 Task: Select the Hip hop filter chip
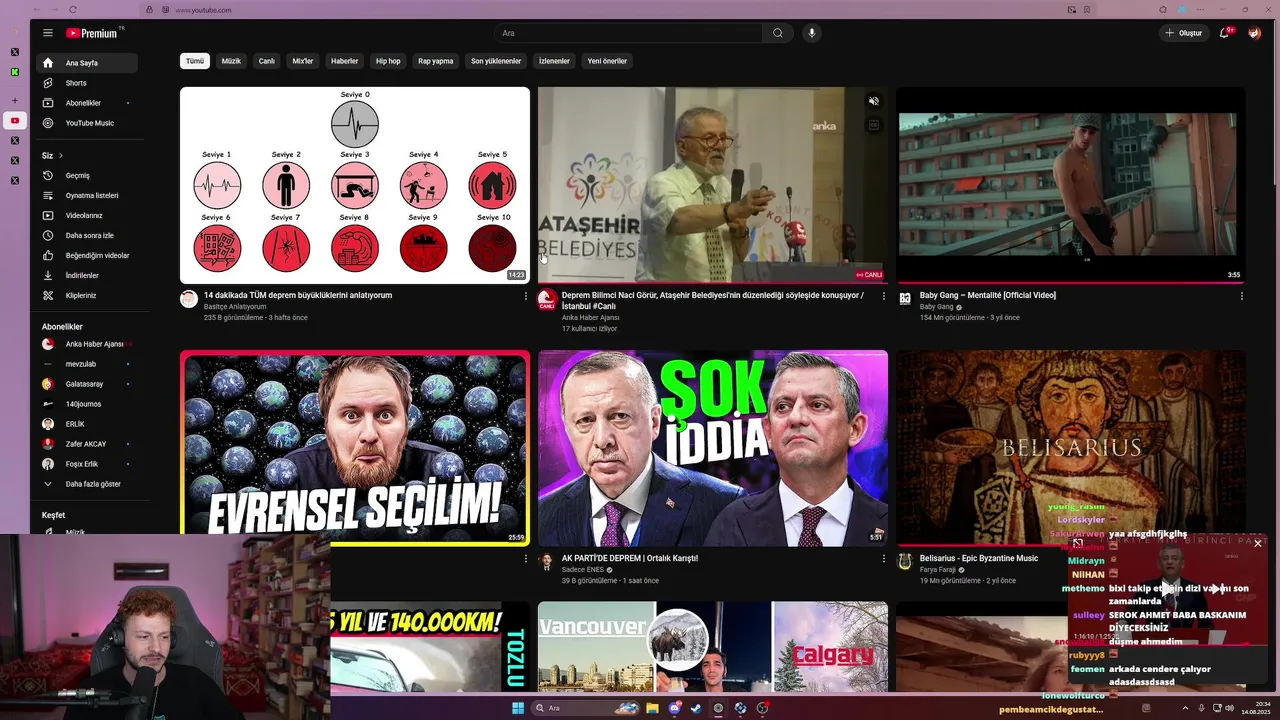click(388, 61)
